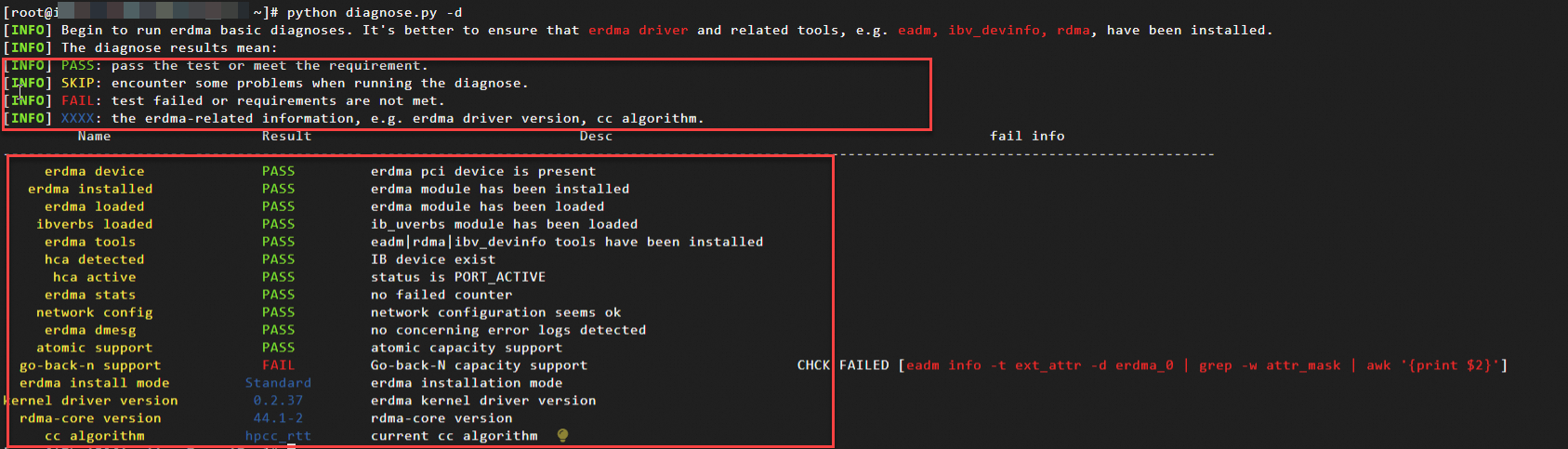Click the 'hpcc_rtt' algorithm value
The width and height of the screenshot is (1568, 449).
point(278,436)
